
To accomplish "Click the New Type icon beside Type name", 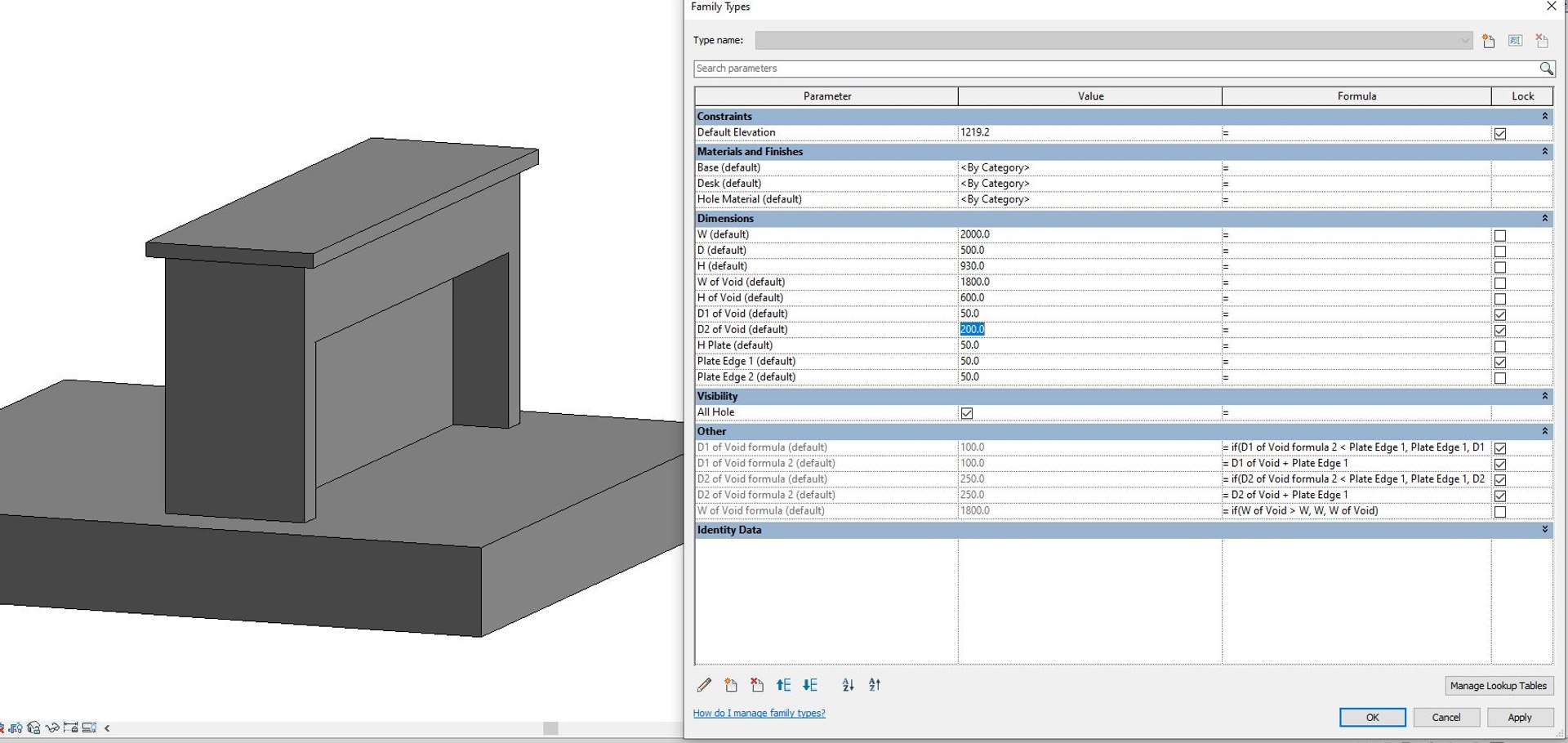I will [x=1489, y=41].
